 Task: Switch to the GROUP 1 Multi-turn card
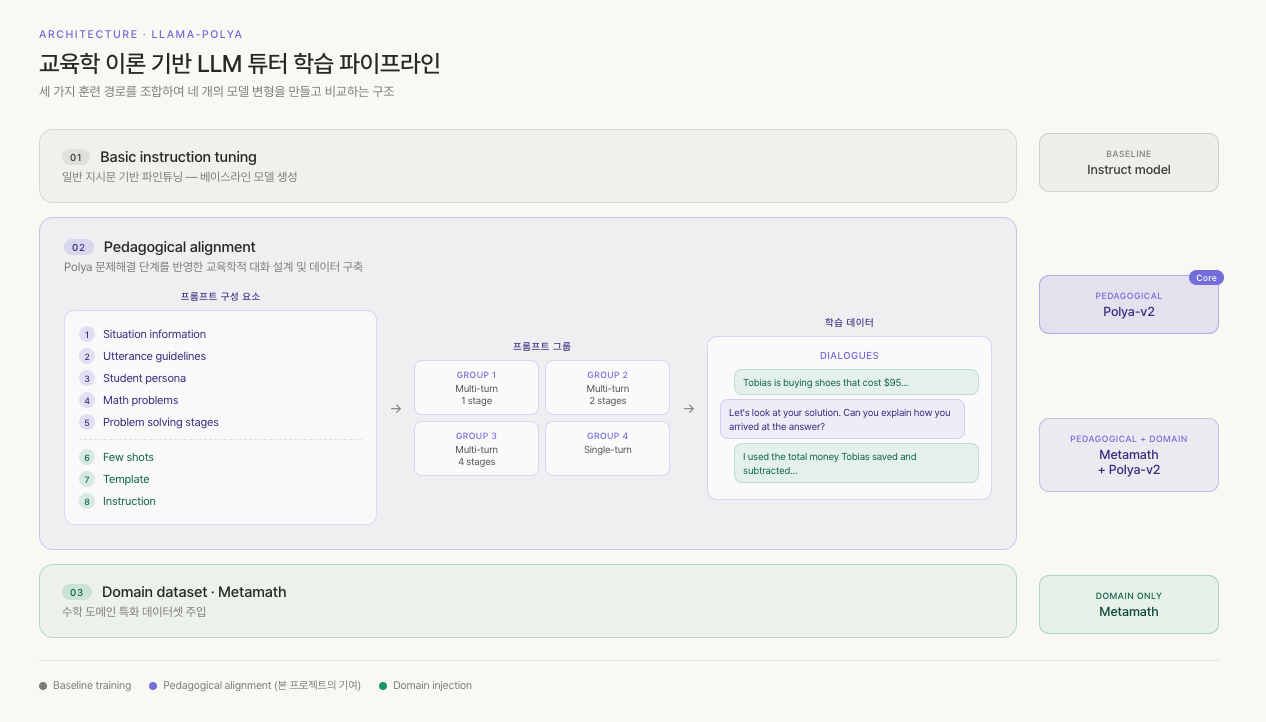pyautogui.click(x=476, y=387)
